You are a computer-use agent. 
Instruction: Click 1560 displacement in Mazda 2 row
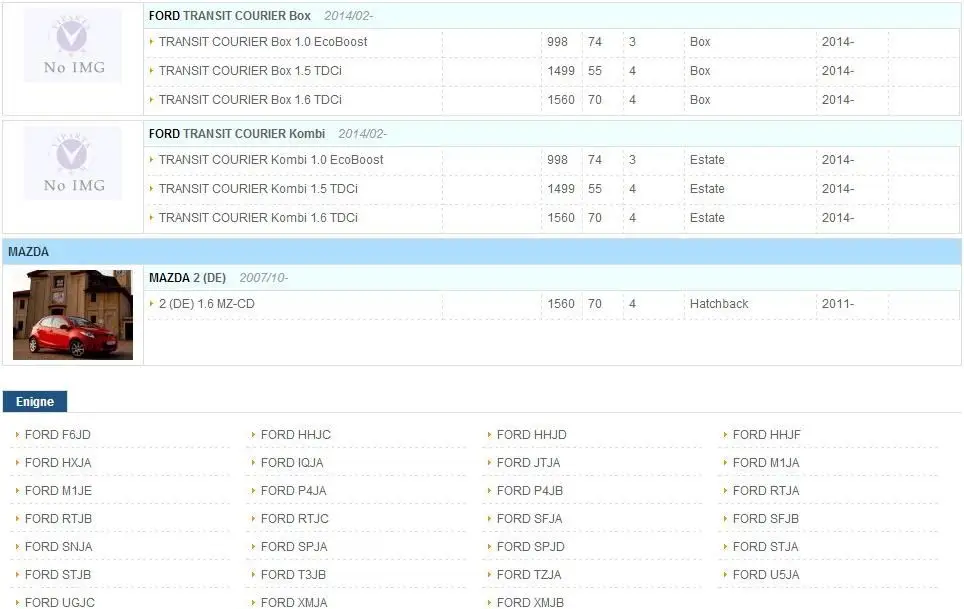point(561,304)
